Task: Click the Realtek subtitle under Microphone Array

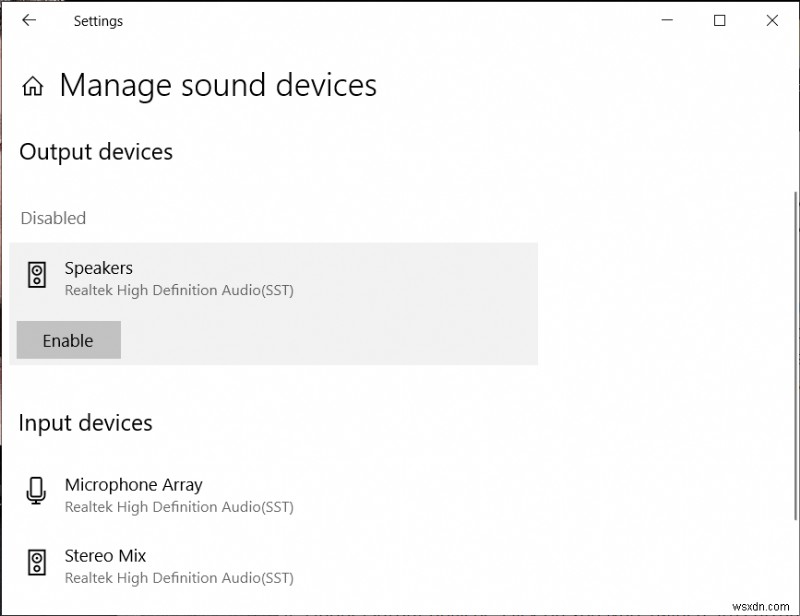Action: [179, 507]
